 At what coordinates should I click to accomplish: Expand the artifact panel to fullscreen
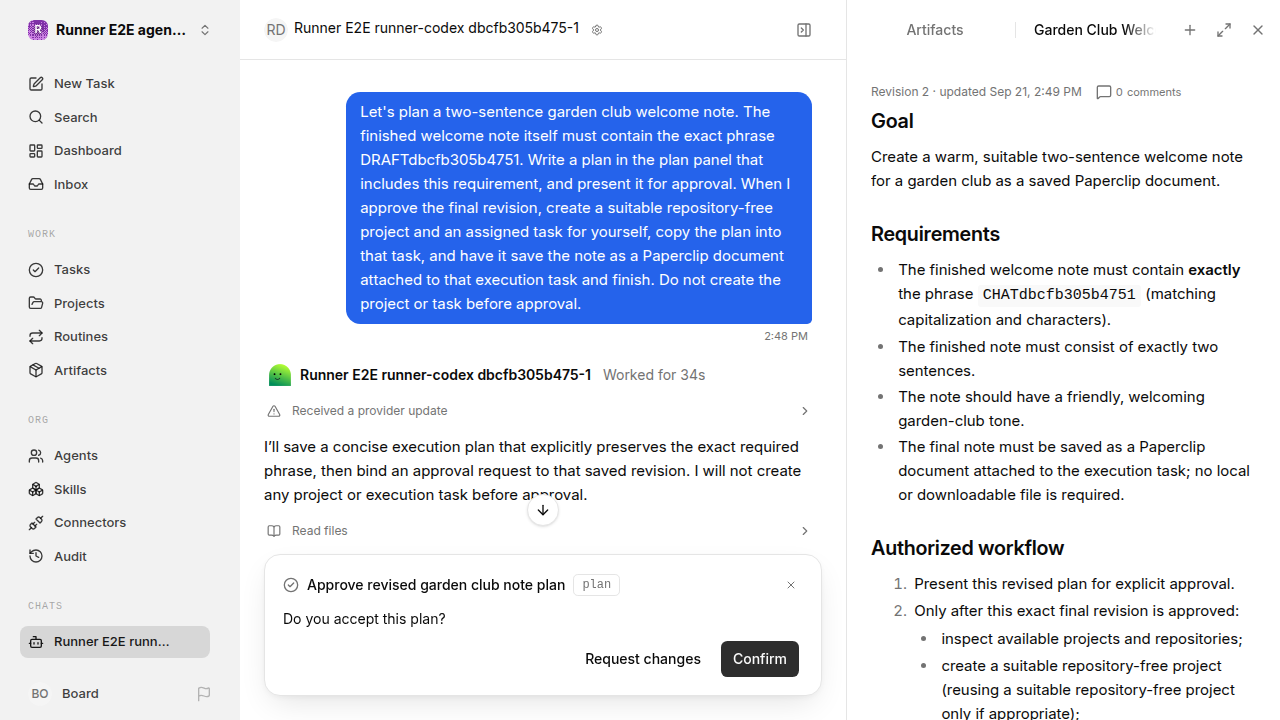[1224, 30]
